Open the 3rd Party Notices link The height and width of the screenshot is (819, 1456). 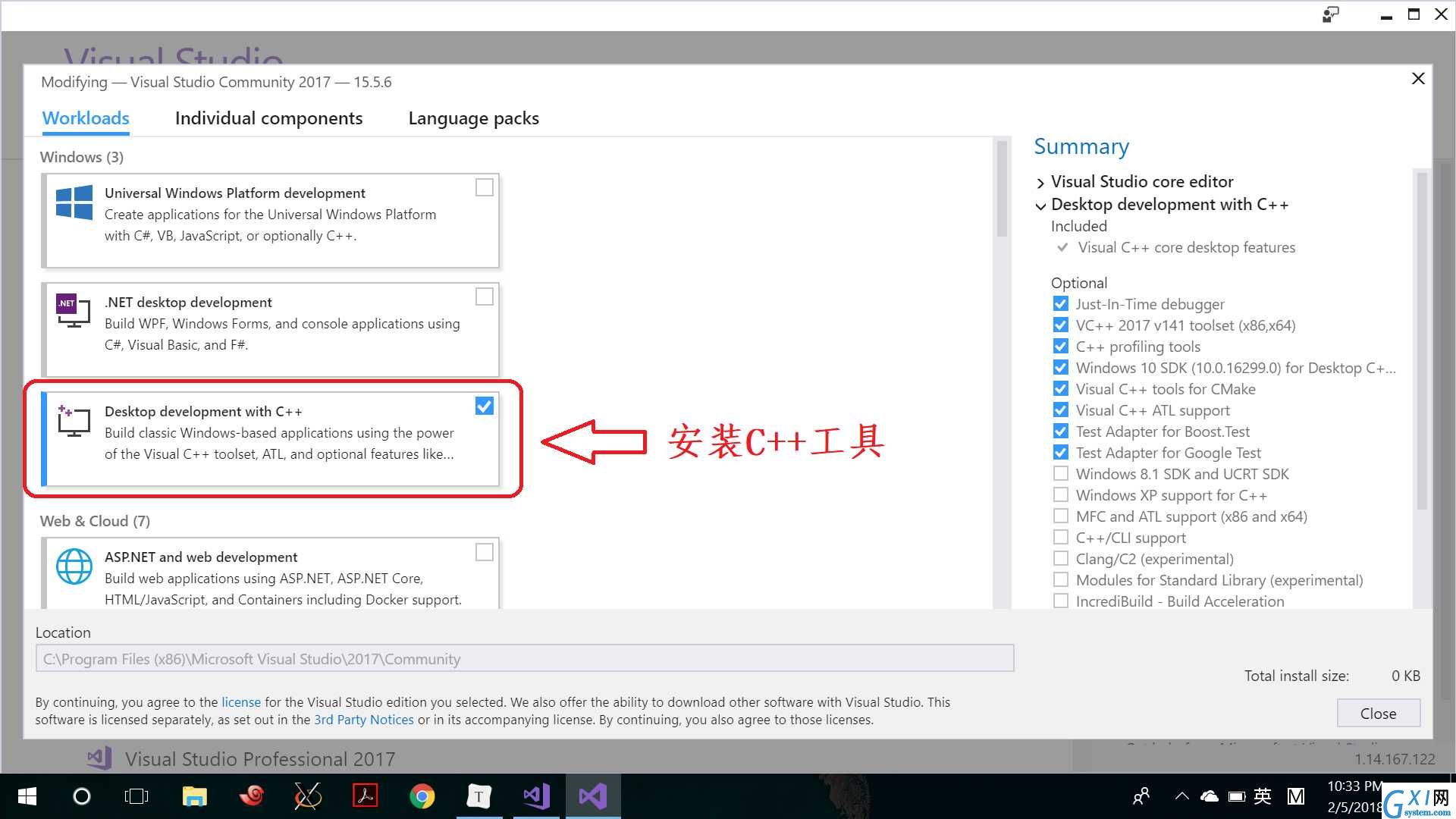364,720
